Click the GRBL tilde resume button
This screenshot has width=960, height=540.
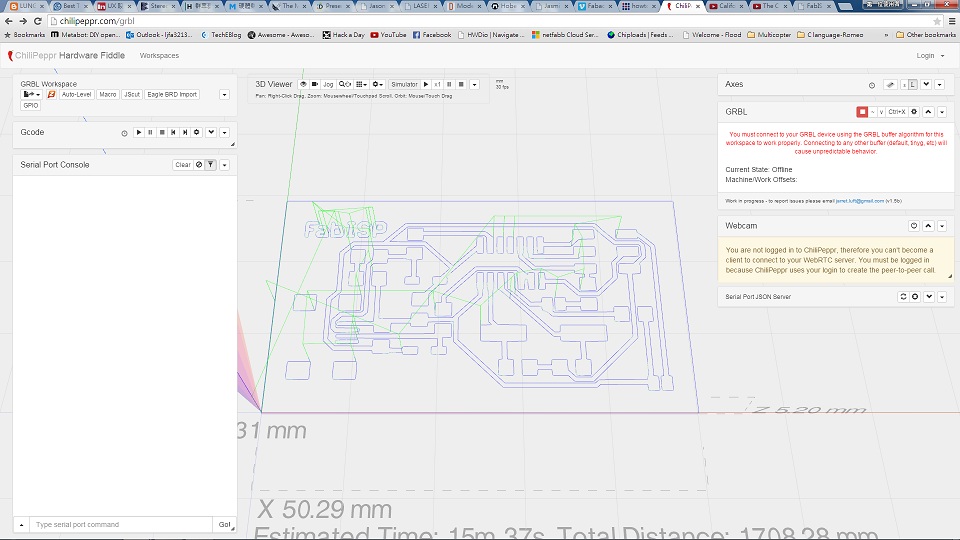coord(873,111)
